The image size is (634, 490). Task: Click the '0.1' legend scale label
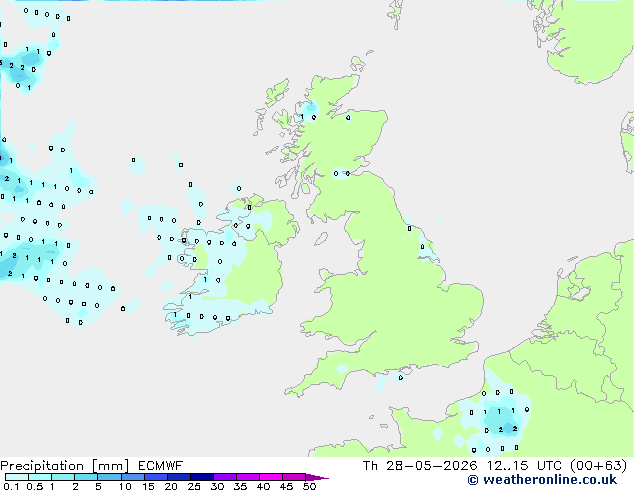[x=11, y=486]
